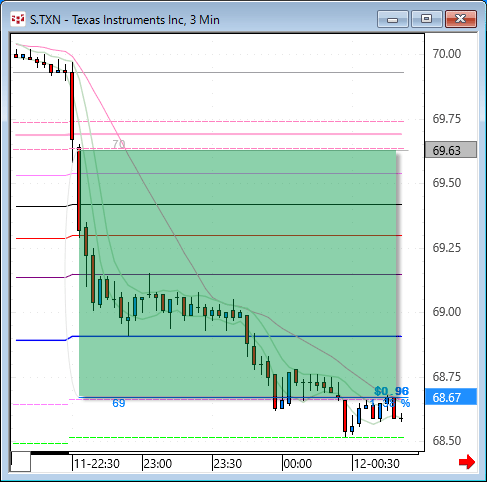
Task: Click the 68.75 price axis label
Action: click(447, 377)
